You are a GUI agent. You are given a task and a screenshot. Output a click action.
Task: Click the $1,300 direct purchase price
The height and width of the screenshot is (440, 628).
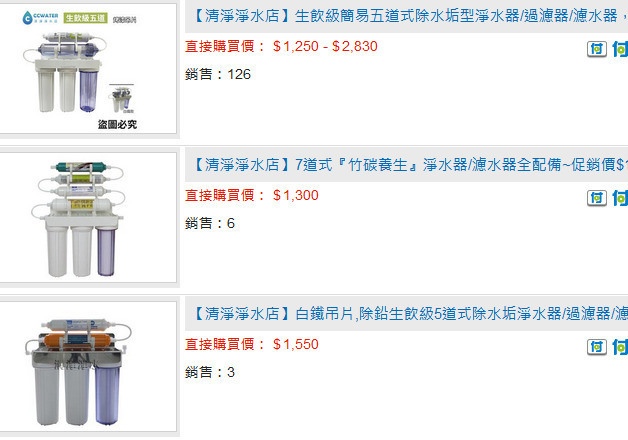click(296, 195)
